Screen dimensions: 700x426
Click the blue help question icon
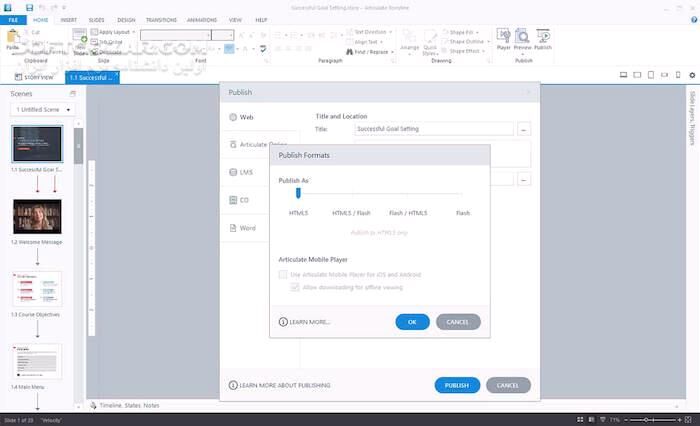(x=694, y=20)
